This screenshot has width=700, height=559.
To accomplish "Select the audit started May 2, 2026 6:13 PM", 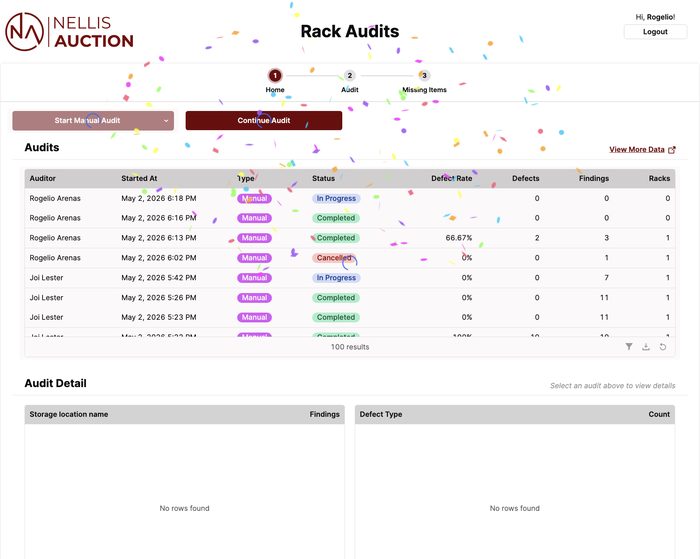I will click(x=350, y=238).
